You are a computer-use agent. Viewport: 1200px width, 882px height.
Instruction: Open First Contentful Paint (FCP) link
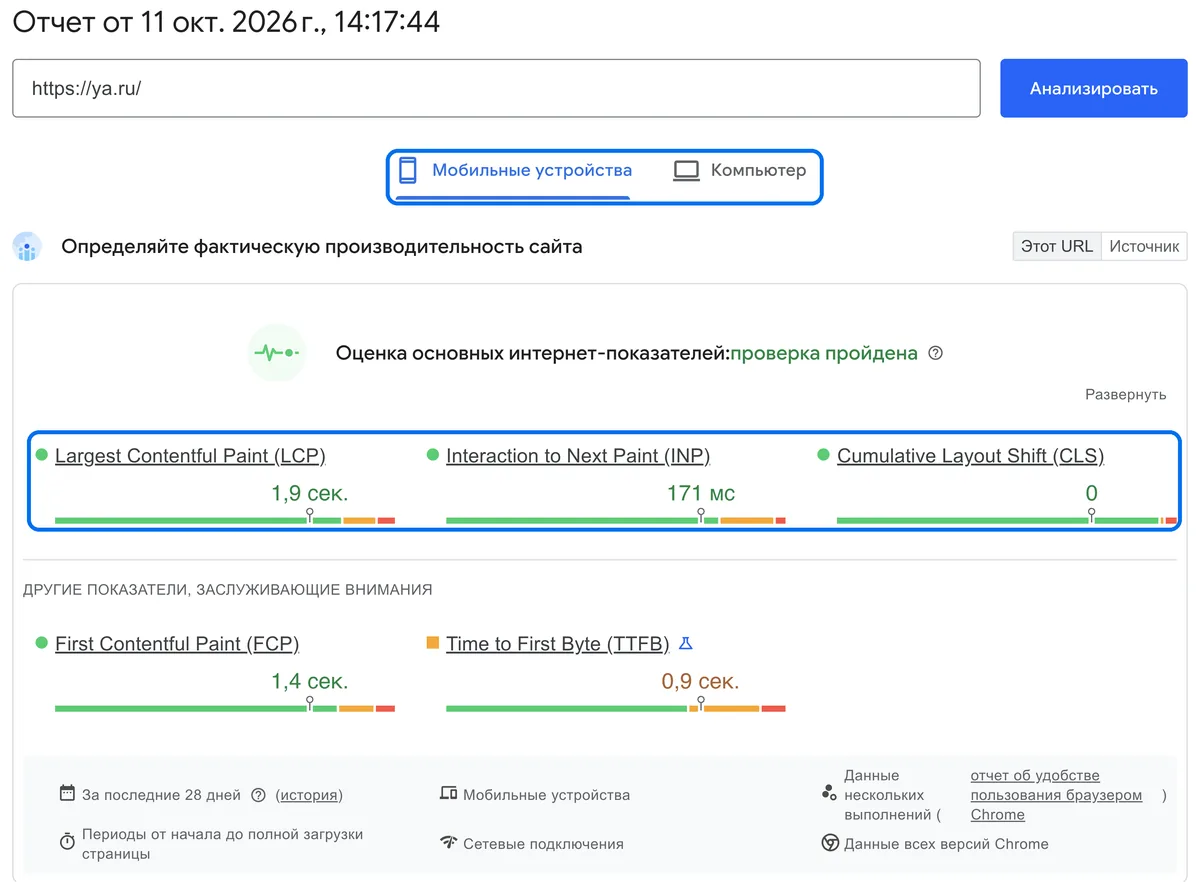point(177,644)
